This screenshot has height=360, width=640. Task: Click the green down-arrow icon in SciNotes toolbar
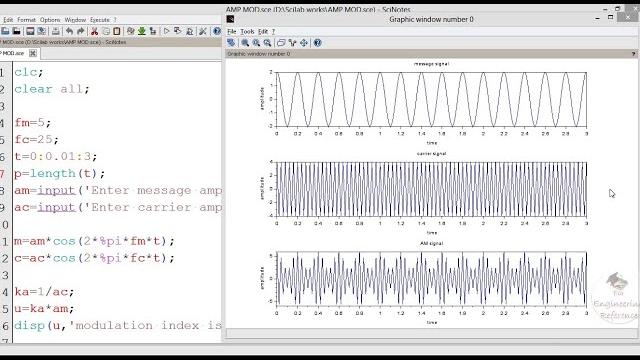(142, 31)
